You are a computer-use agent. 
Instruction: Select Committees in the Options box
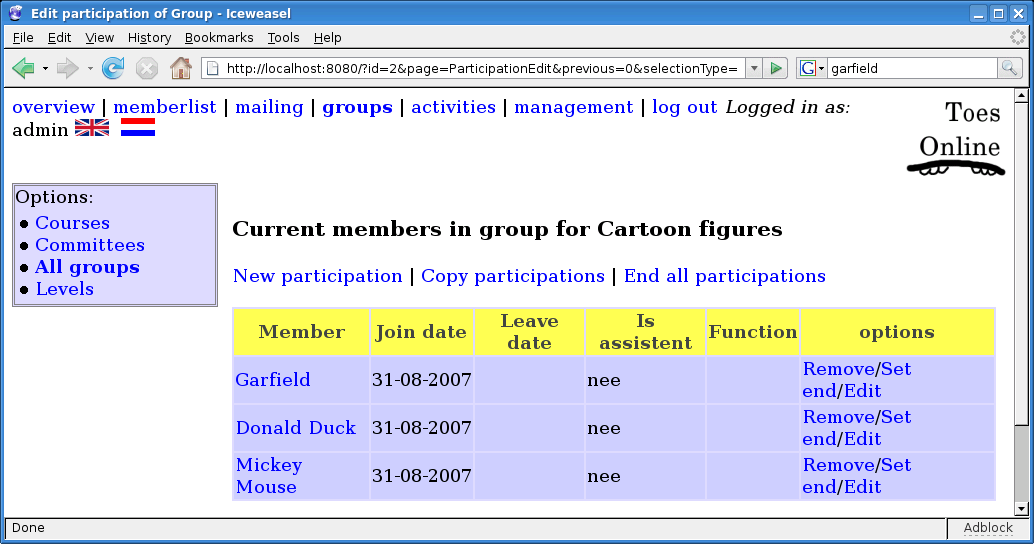[x=90, y=245]
